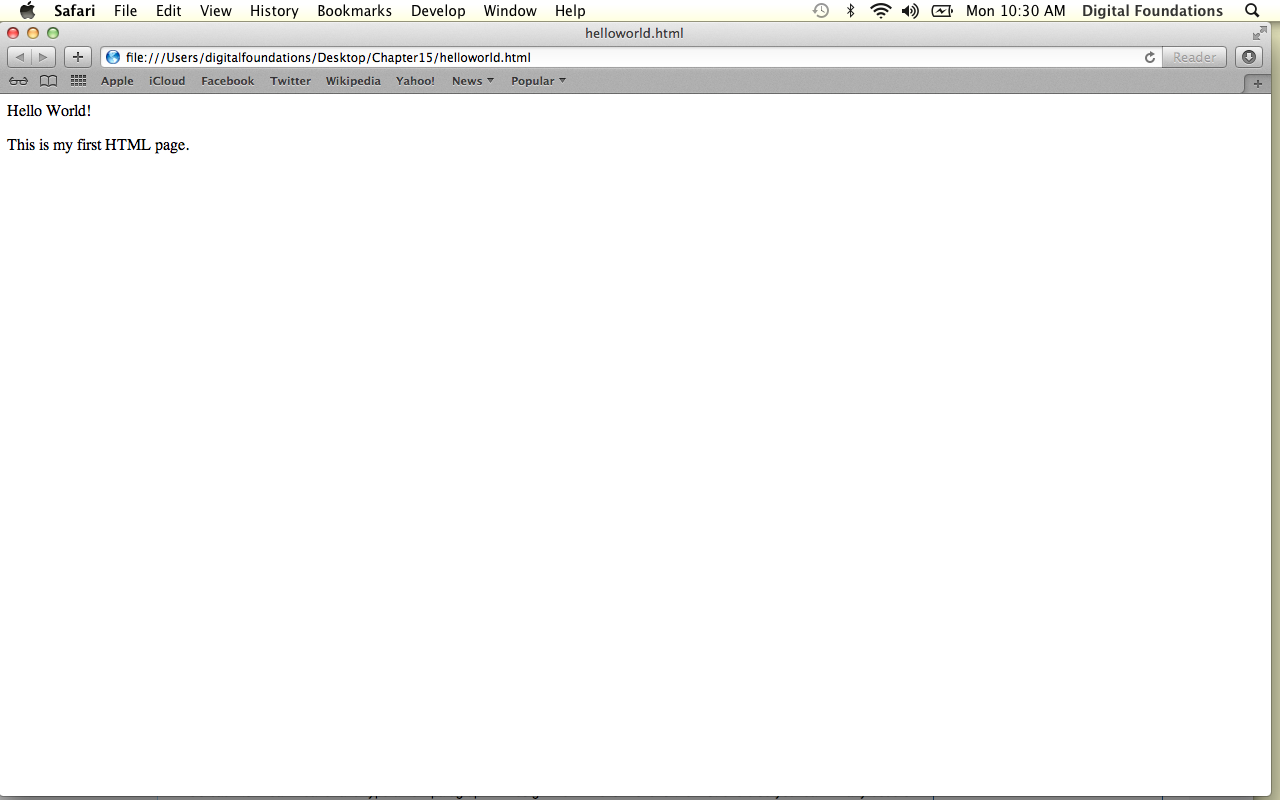1280x800 pixels.
Task: Open the volume slider control
Action: (x=910, y=11)
